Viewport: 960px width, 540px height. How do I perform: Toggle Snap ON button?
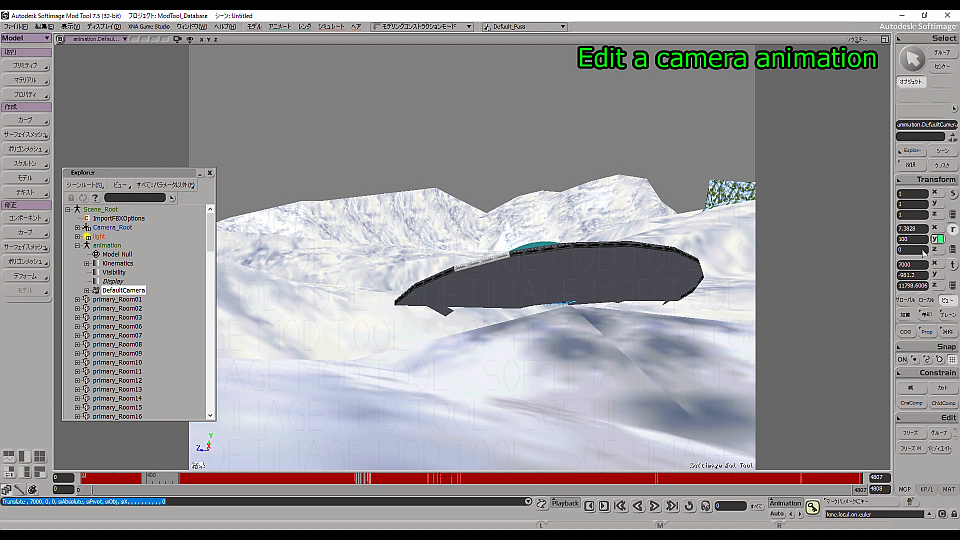pos(902,359)
